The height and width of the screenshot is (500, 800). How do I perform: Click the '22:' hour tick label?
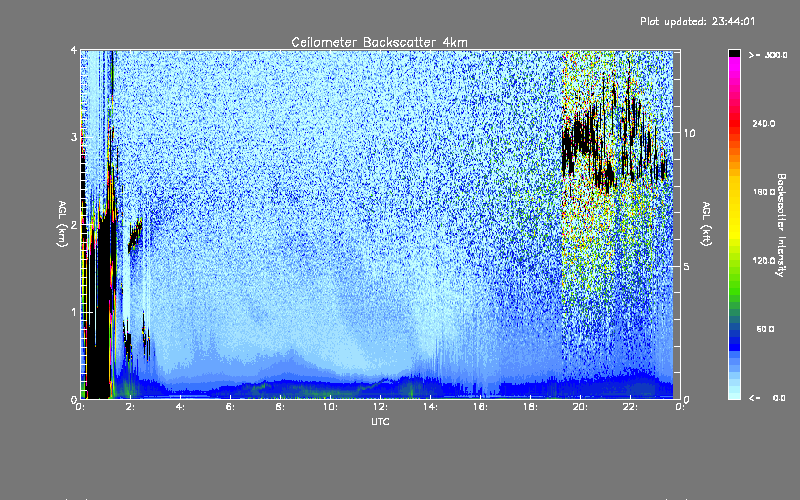(x=630, y=407)
